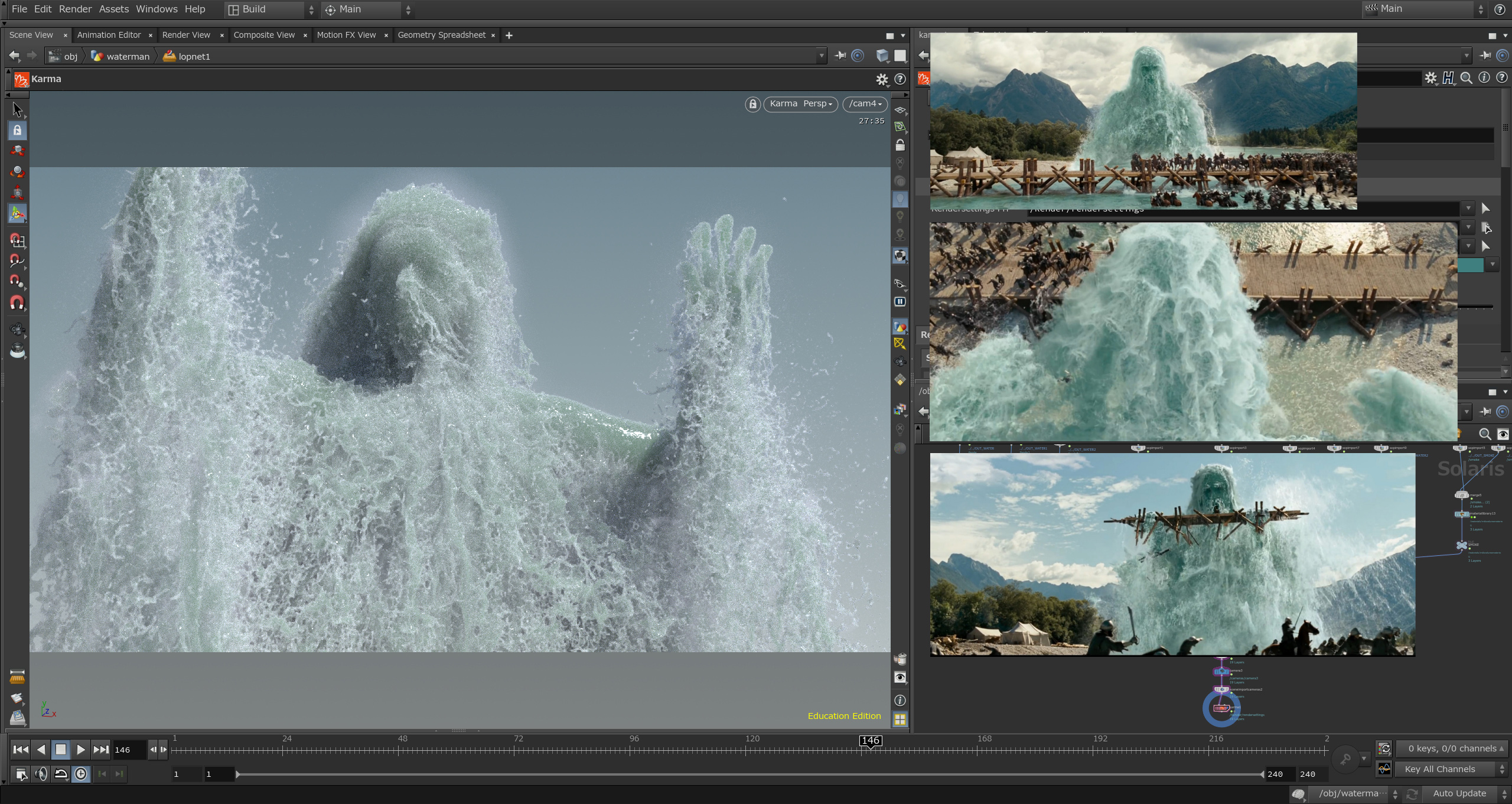Switch to the Render View tab

(186, 35)
